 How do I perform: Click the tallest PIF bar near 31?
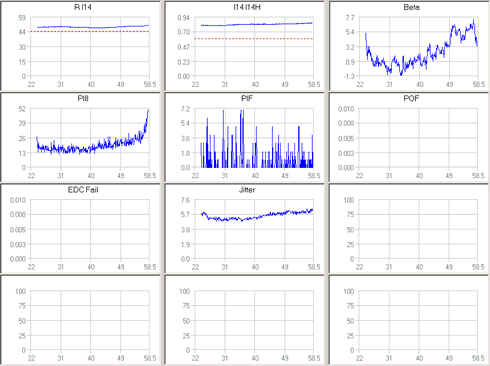pos(223,138)
